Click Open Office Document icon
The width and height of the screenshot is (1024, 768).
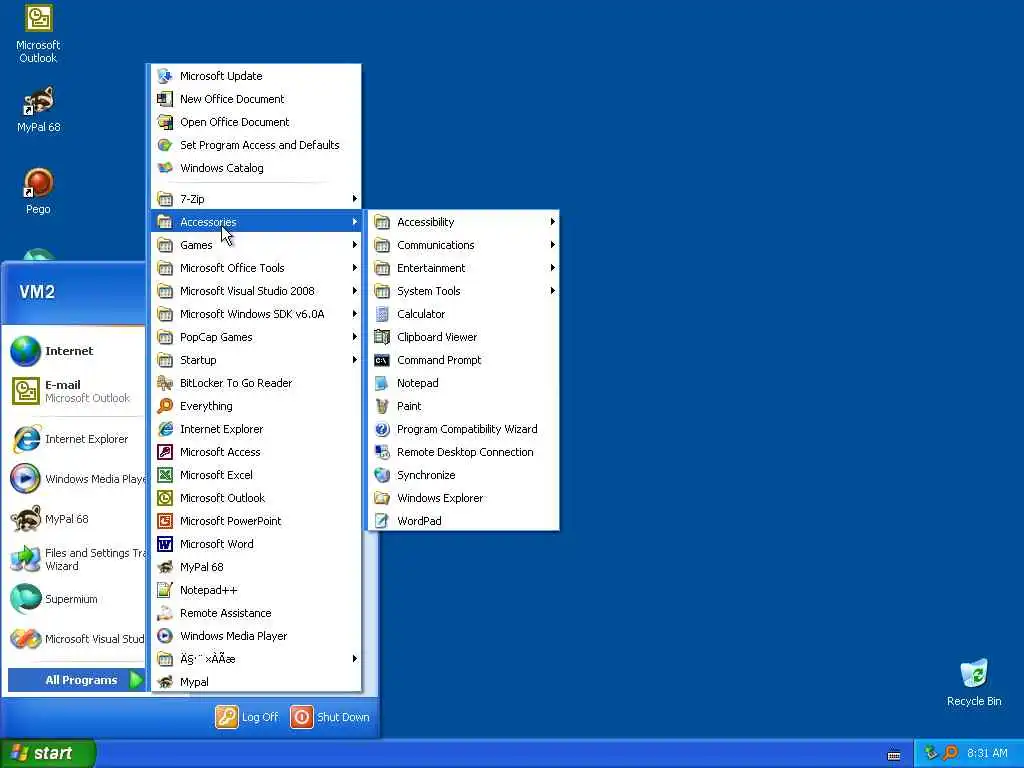(x=165, y=122)
